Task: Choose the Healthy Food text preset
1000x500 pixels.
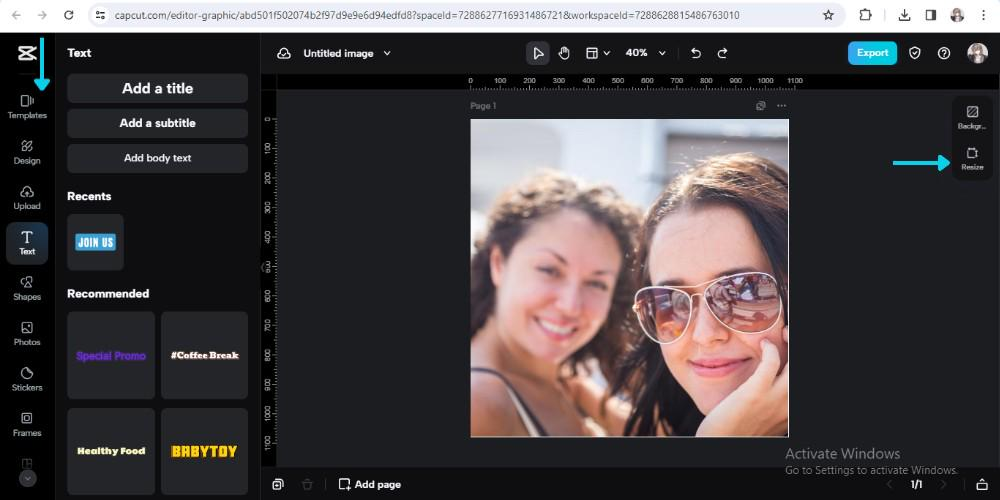Action: click(111, 452)
